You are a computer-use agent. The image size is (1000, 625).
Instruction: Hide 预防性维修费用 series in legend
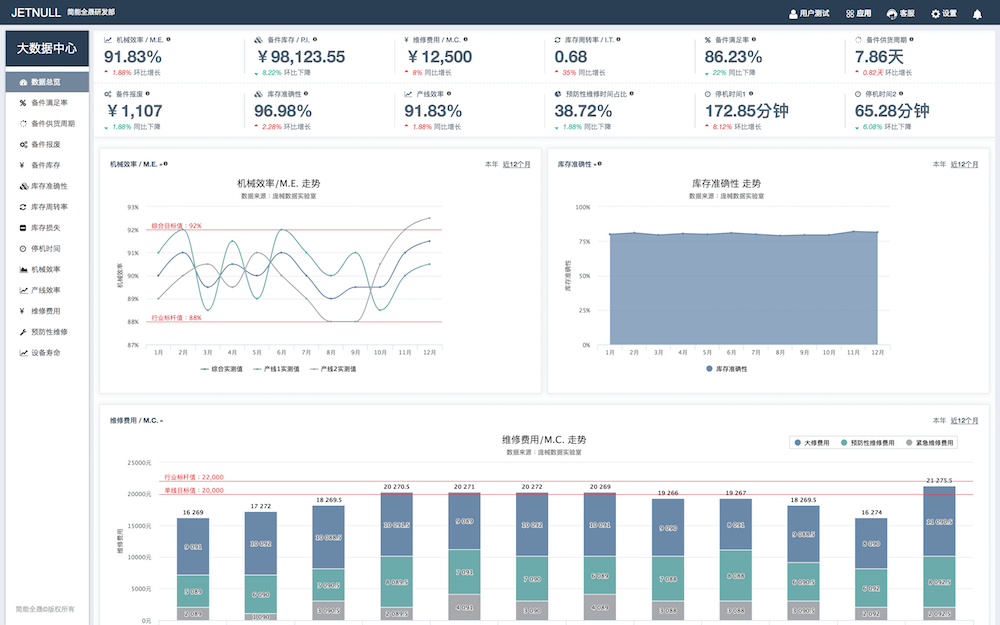pos(870,442)
